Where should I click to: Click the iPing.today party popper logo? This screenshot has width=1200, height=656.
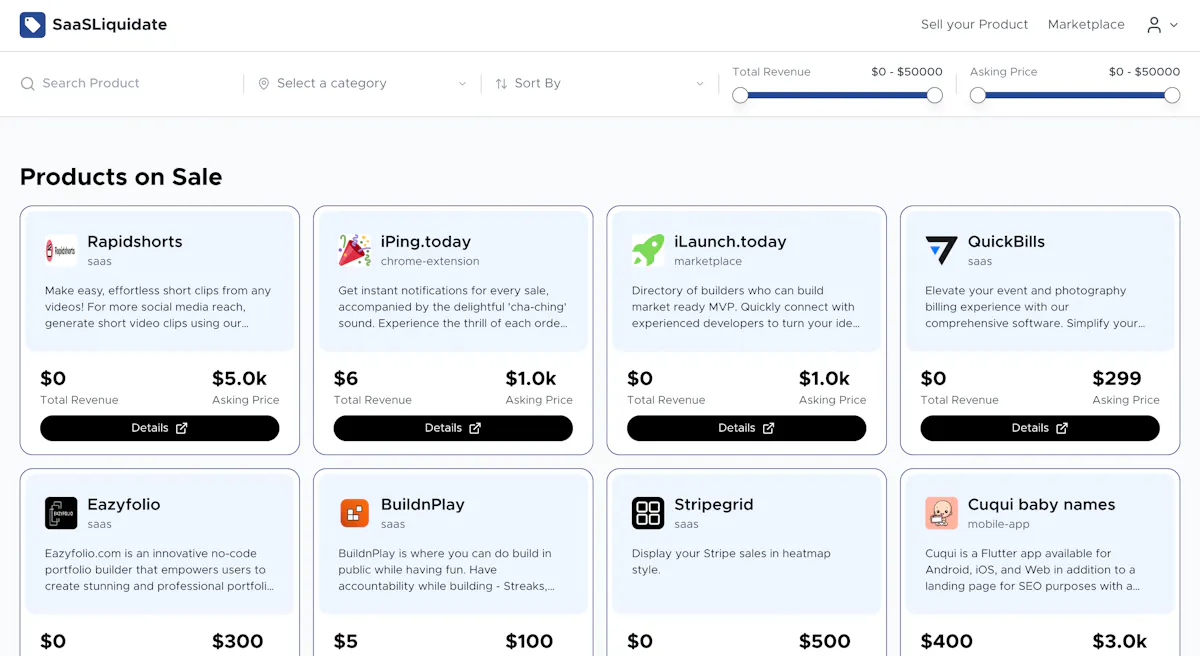354,250
